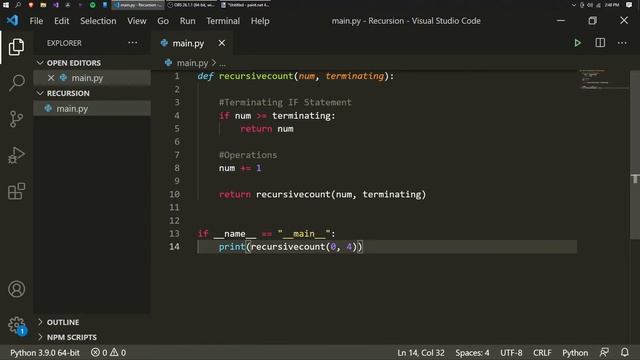Open the View menu

pos(136,21)
